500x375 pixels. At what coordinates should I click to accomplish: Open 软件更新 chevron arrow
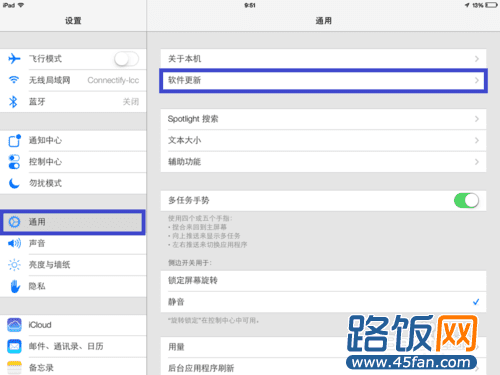pos(477,80)
